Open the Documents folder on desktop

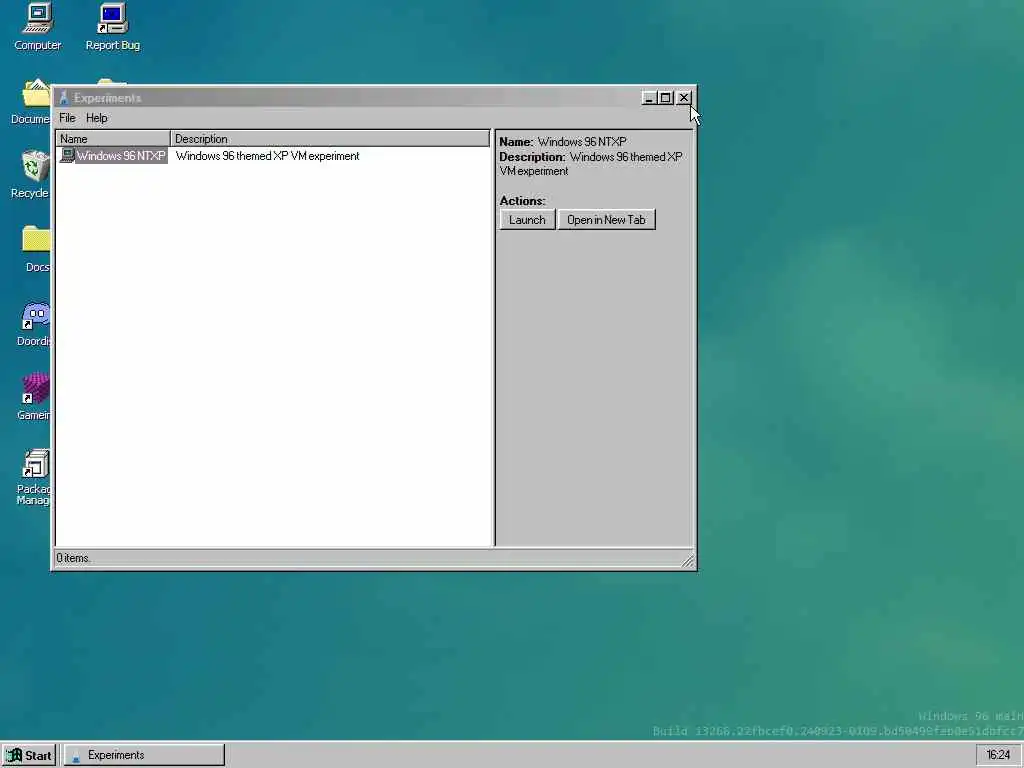click(31, 101)
